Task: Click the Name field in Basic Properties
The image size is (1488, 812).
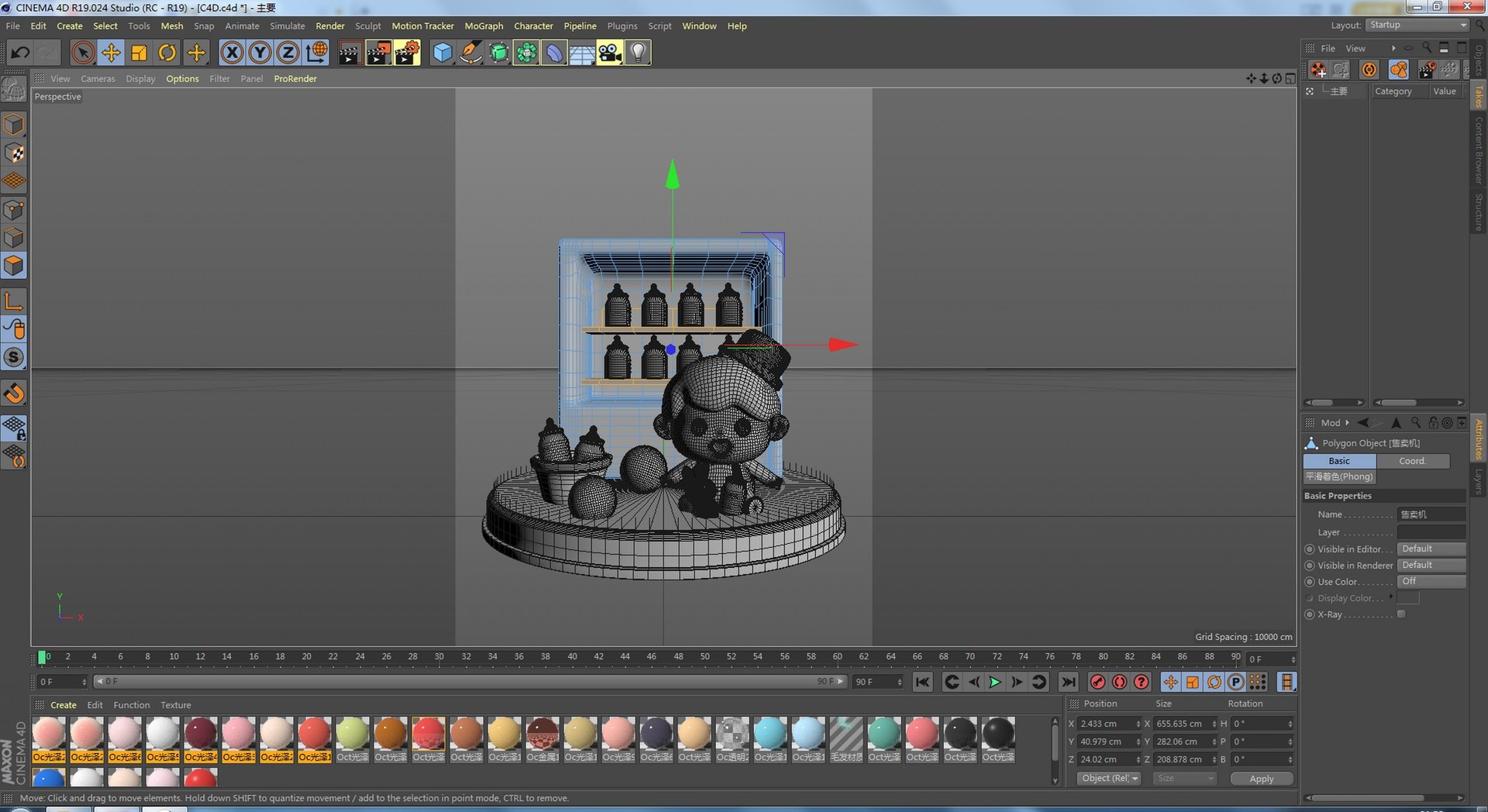Action: 1431,514
